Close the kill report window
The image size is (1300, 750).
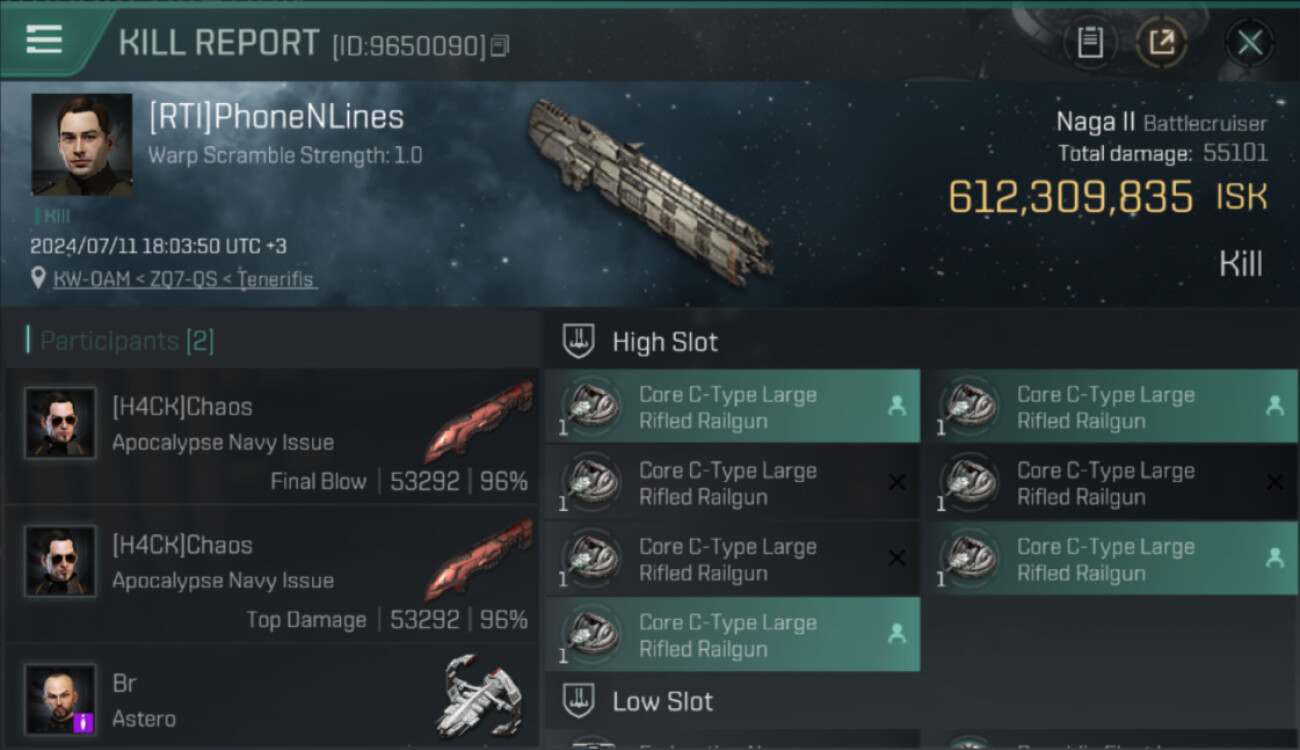tap(1249, 42)
